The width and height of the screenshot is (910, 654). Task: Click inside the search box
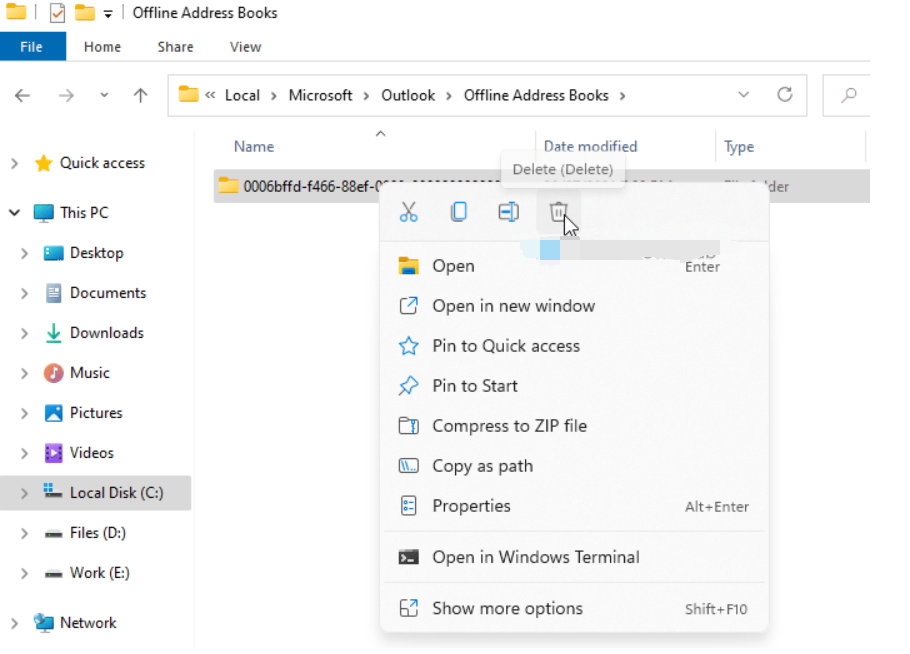(870, 95)
